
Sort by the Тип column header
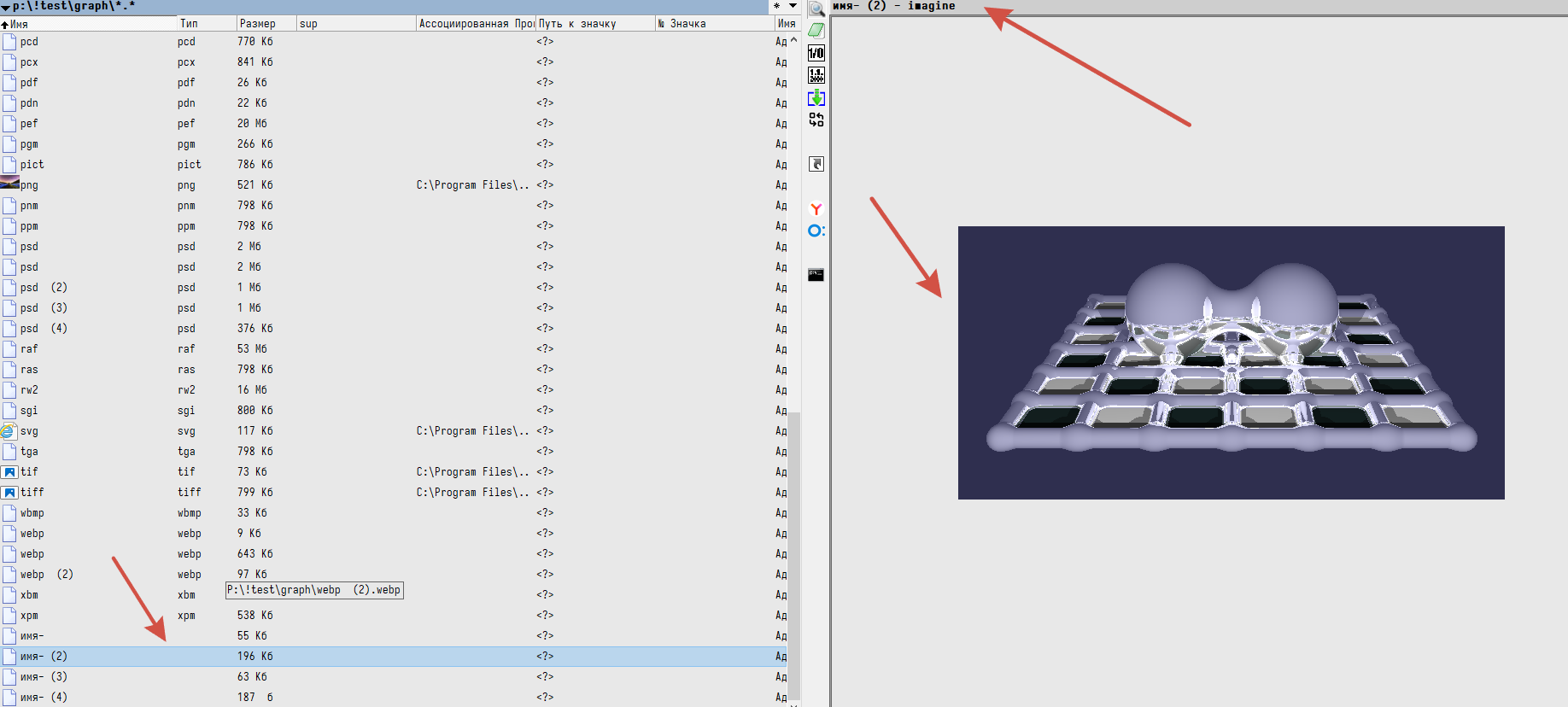tap(205, 24)
